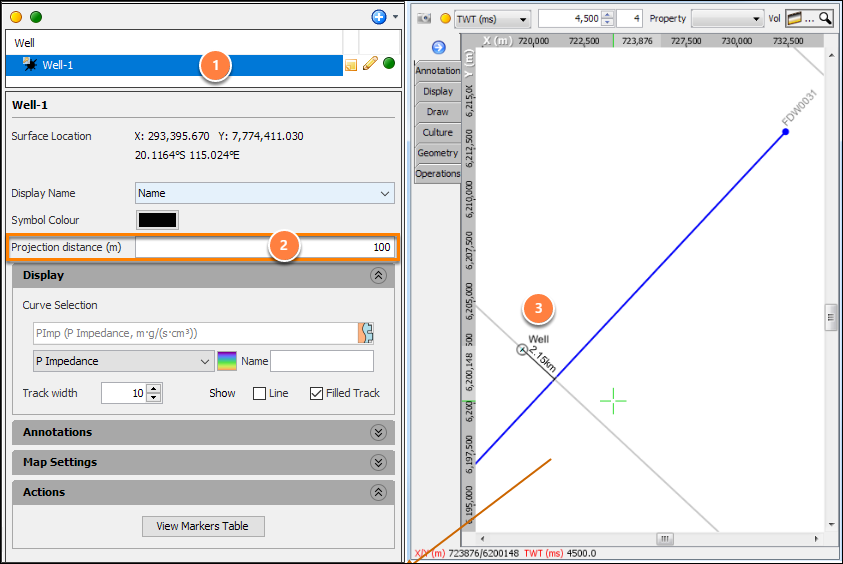Click the Vol volume selector icon
The image size is (843, 564).
[794, 19]
